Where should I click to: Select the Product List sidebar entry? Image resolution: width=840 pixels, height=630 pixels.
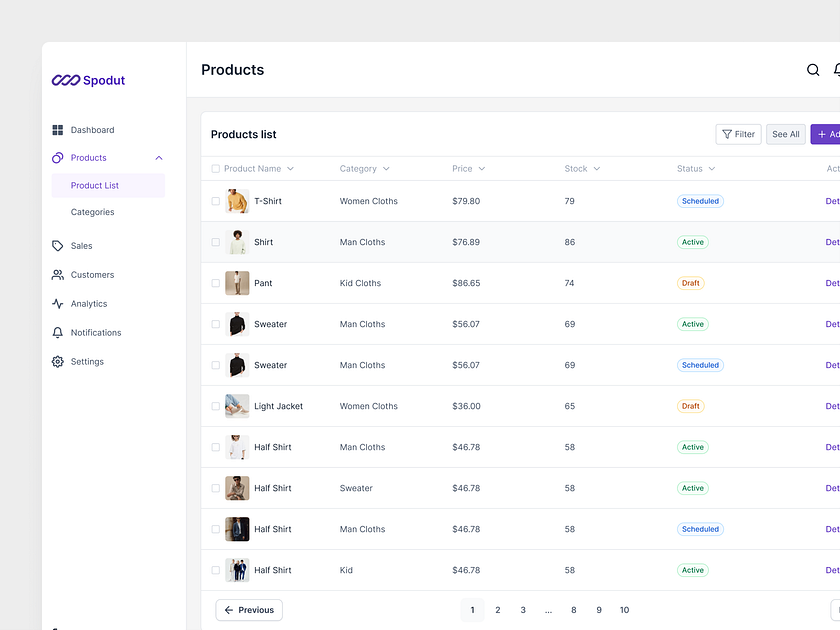(95, 185)
